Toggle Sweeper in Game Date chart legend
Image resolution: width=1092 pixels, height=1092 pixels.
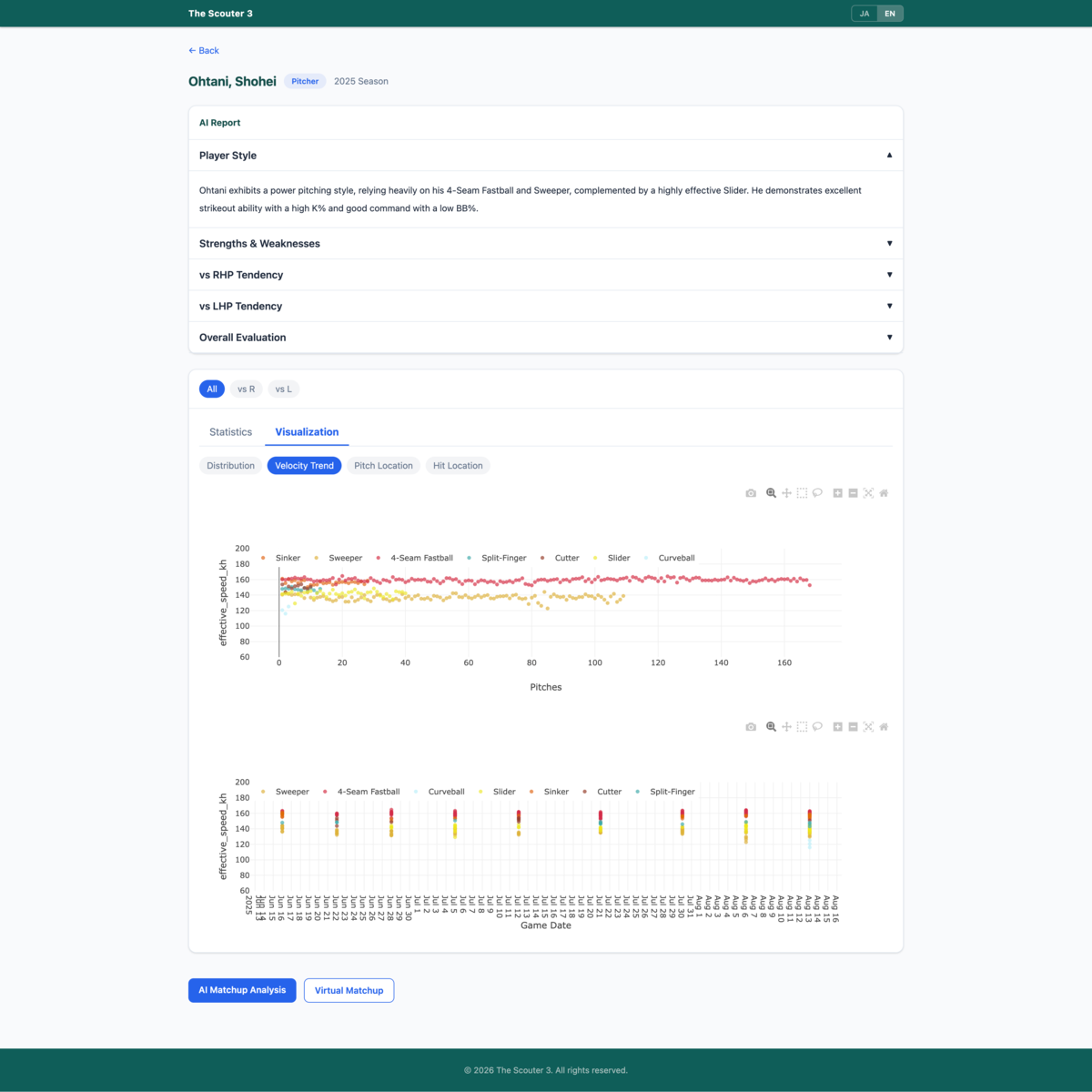click(x=285, y=792)
